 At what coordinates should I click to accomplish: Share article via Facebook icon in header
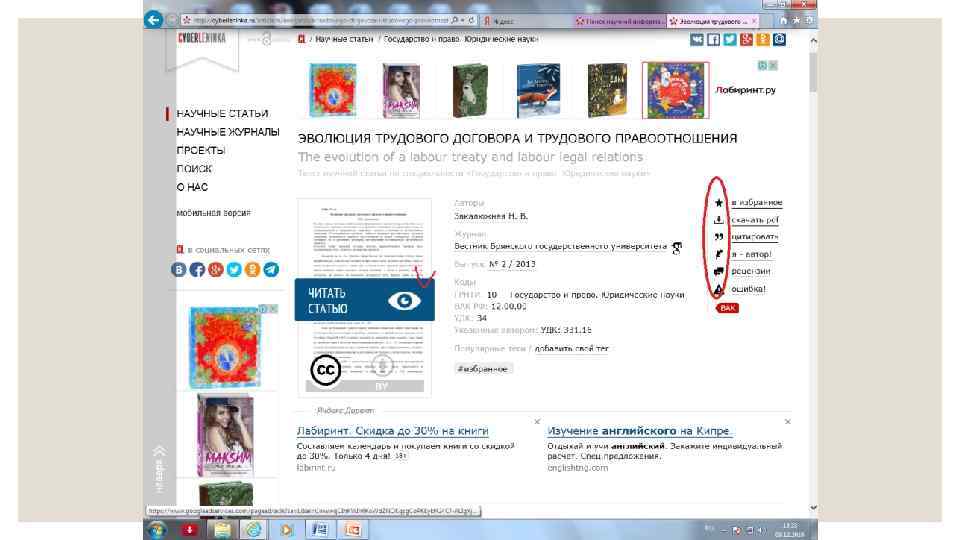tap(713, 40)
